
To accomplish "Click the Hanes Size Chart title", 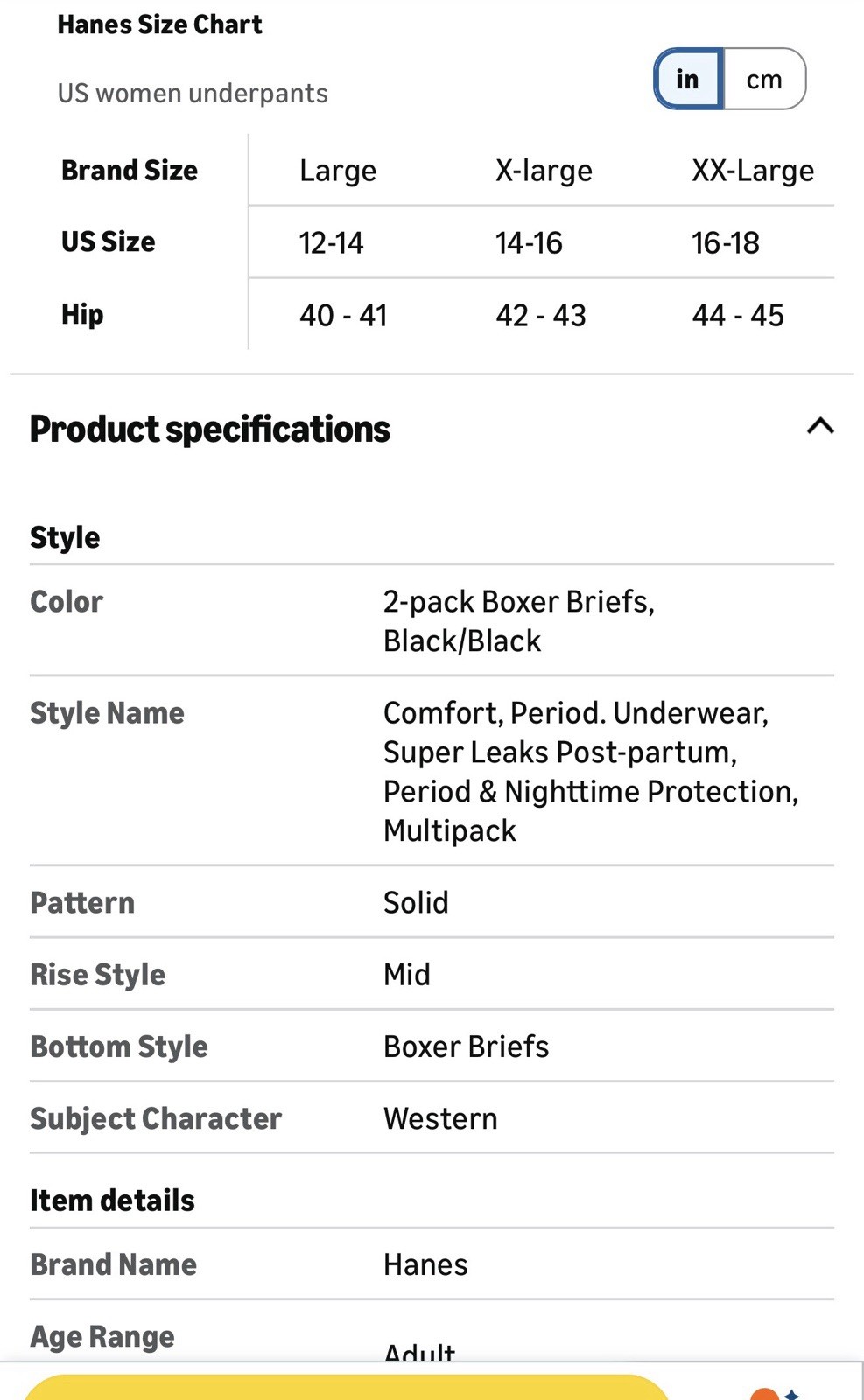I will (x=159, y=24).
